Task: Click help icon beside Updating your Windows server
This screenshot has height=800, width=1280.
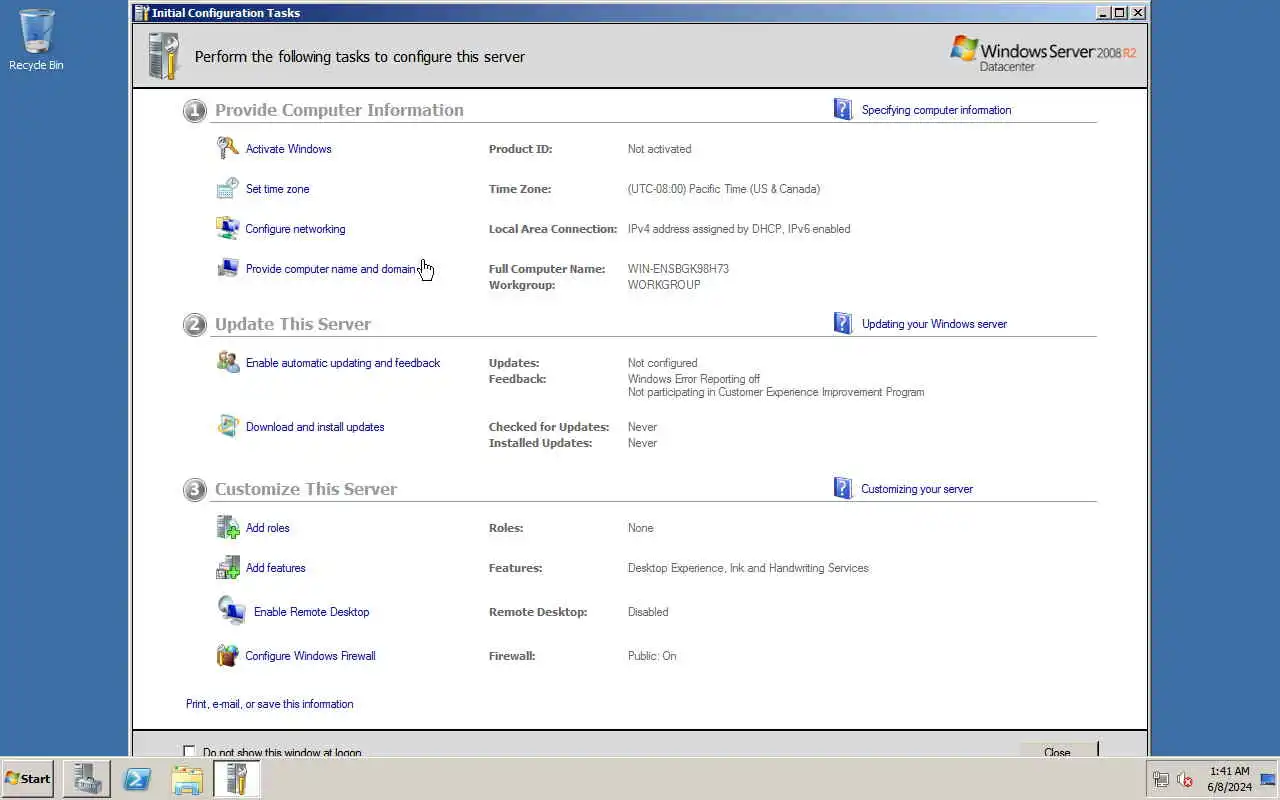Action: click(x=843, y=323)
